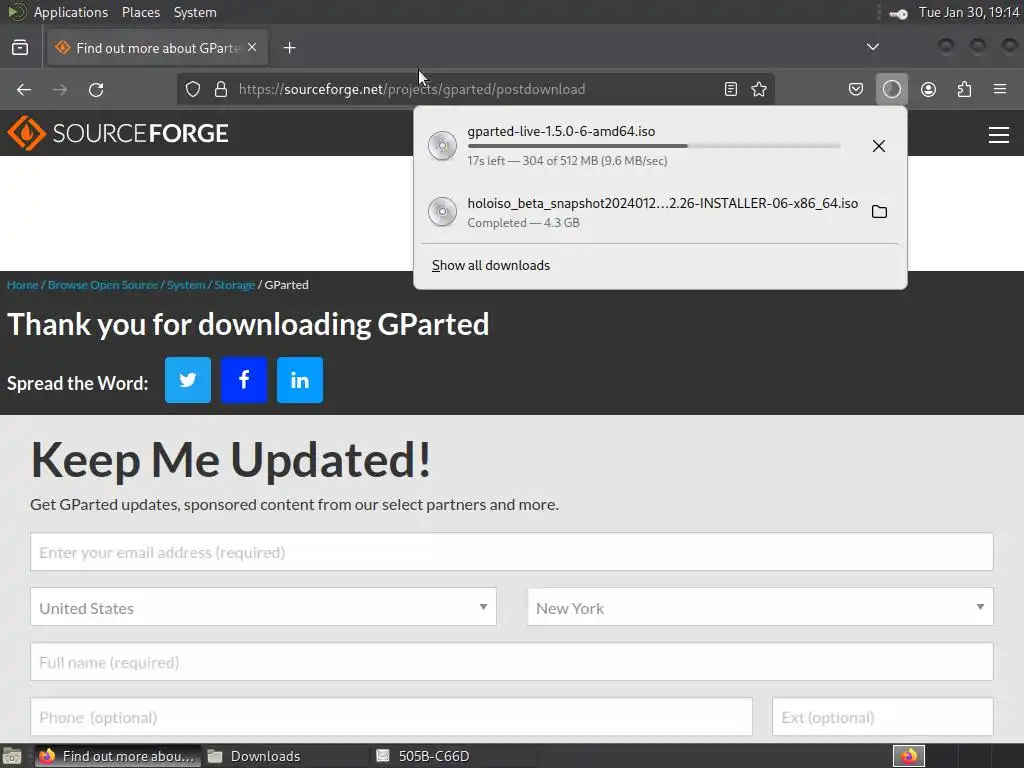Click the Ext optional field
This screenshot has width=1024, height=768.
click(883, 716)
